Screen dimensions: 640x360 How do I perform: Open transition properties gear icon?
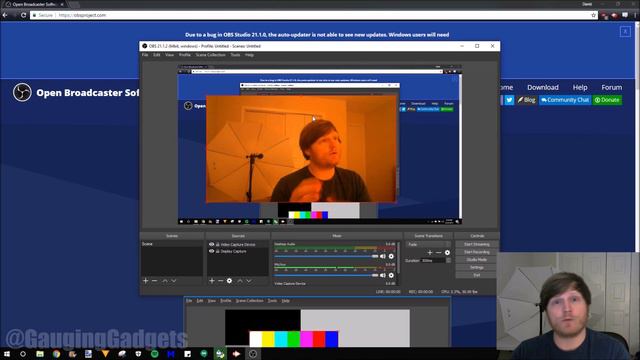(447, 253)
